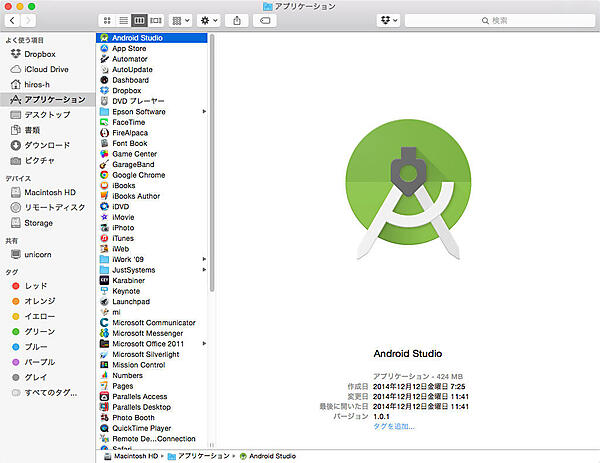Image resolution: width=600 pixels, height=463 pixels.
Task: Expand the Epson Software folder
Action: click(x=204, y=112)
